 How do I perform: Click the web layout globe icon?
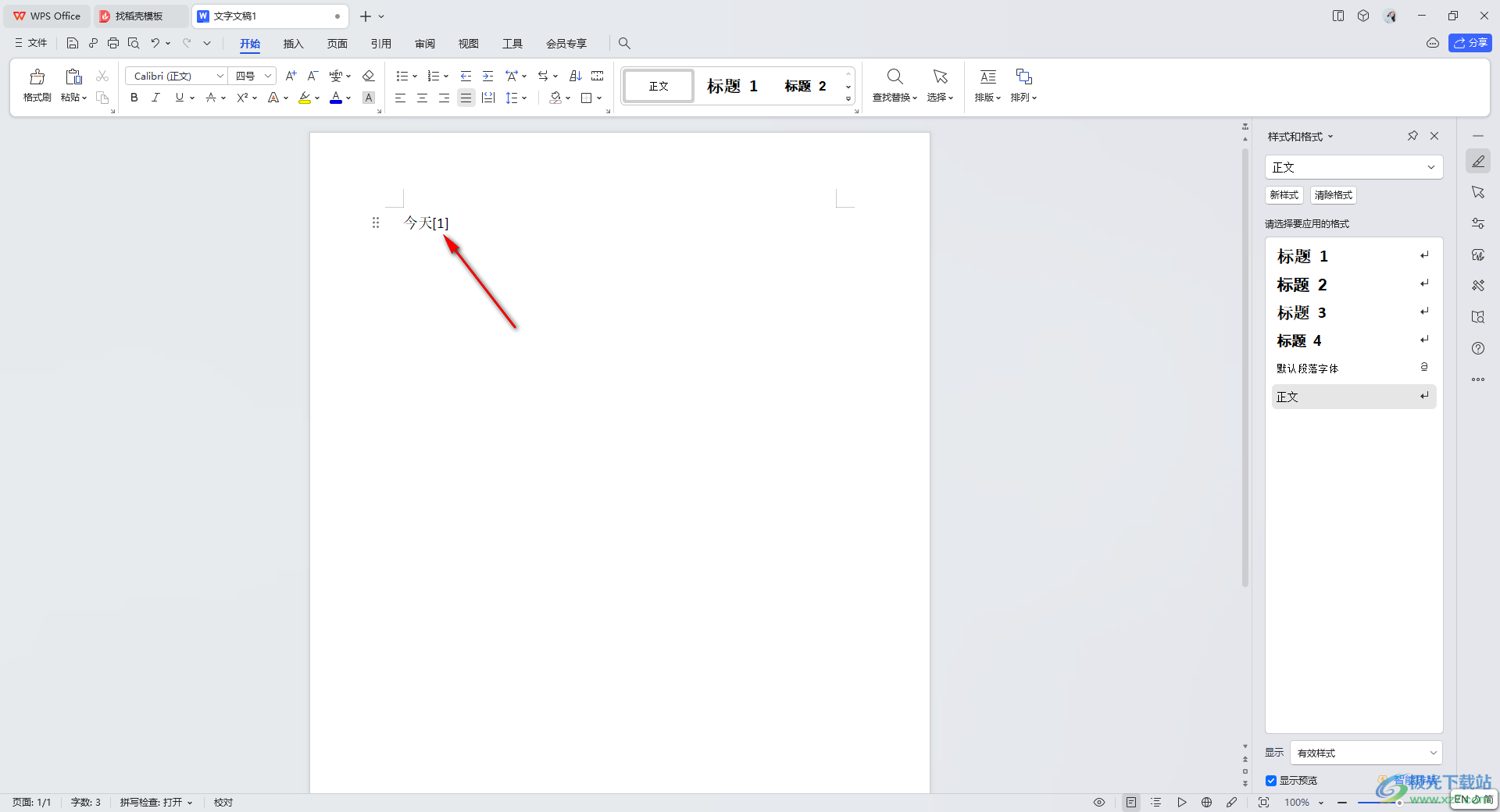(1206, 802)
